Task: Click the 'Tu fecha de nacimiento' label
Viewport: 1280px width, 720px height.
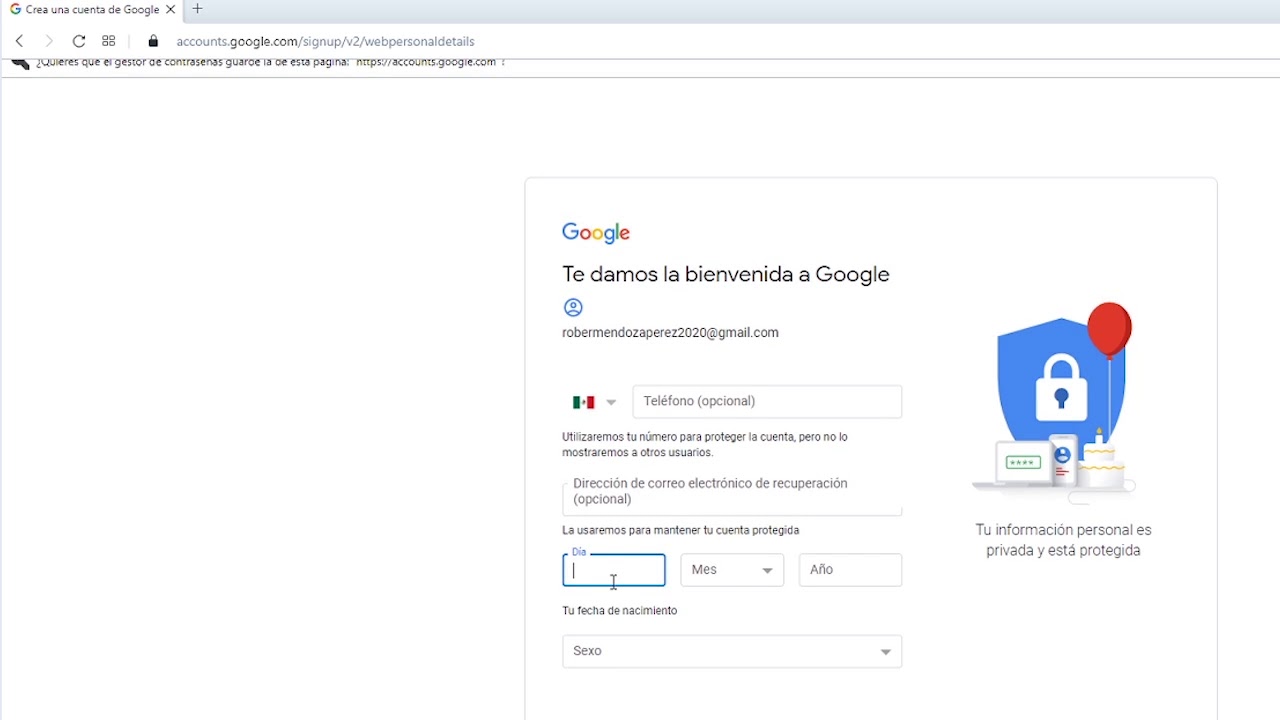Action: coord(620,610)
